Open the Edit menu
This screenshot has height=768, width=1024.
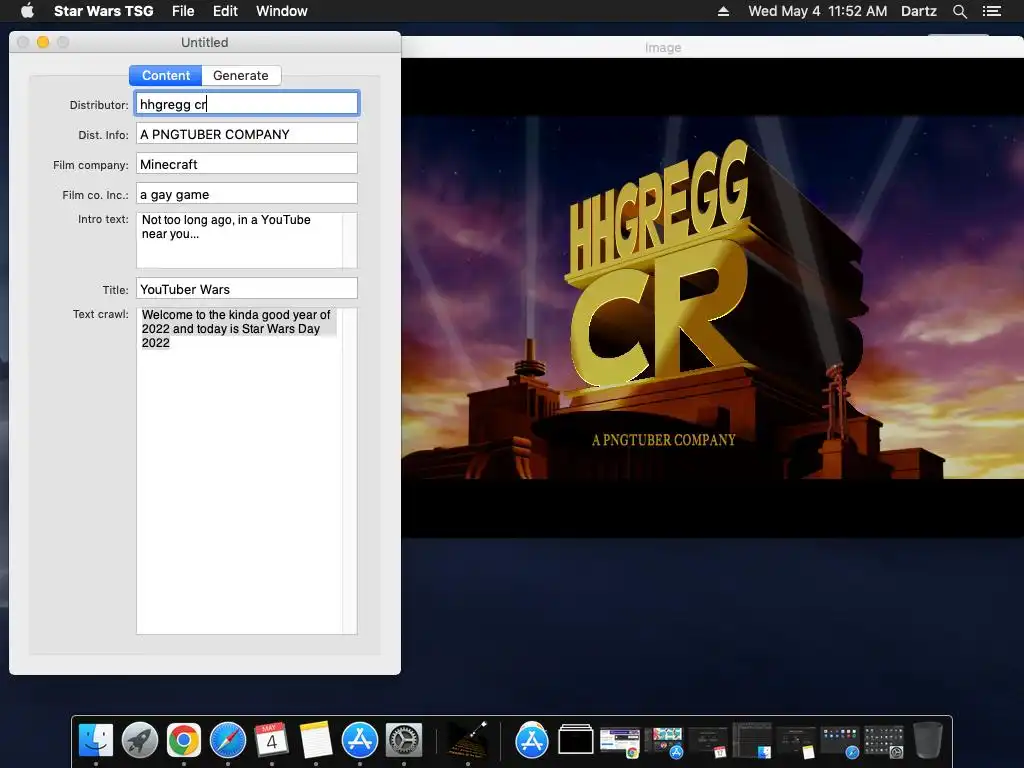(225, 11)
